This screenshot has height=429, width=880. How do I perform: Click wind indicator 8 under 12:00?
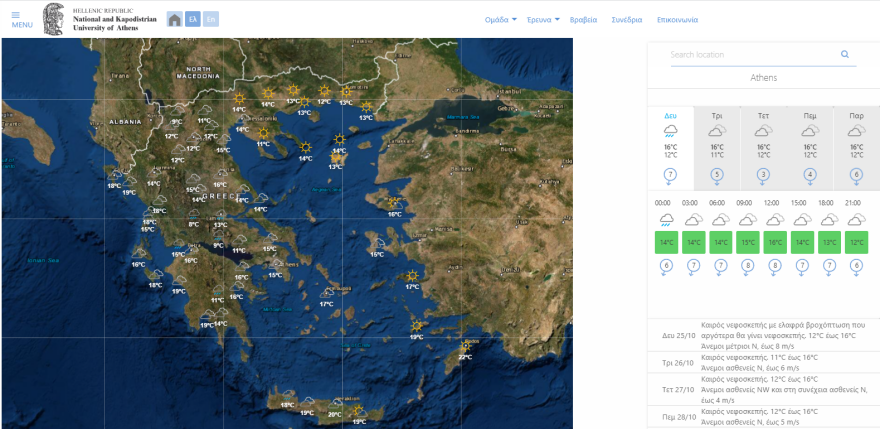click(775, 267)
